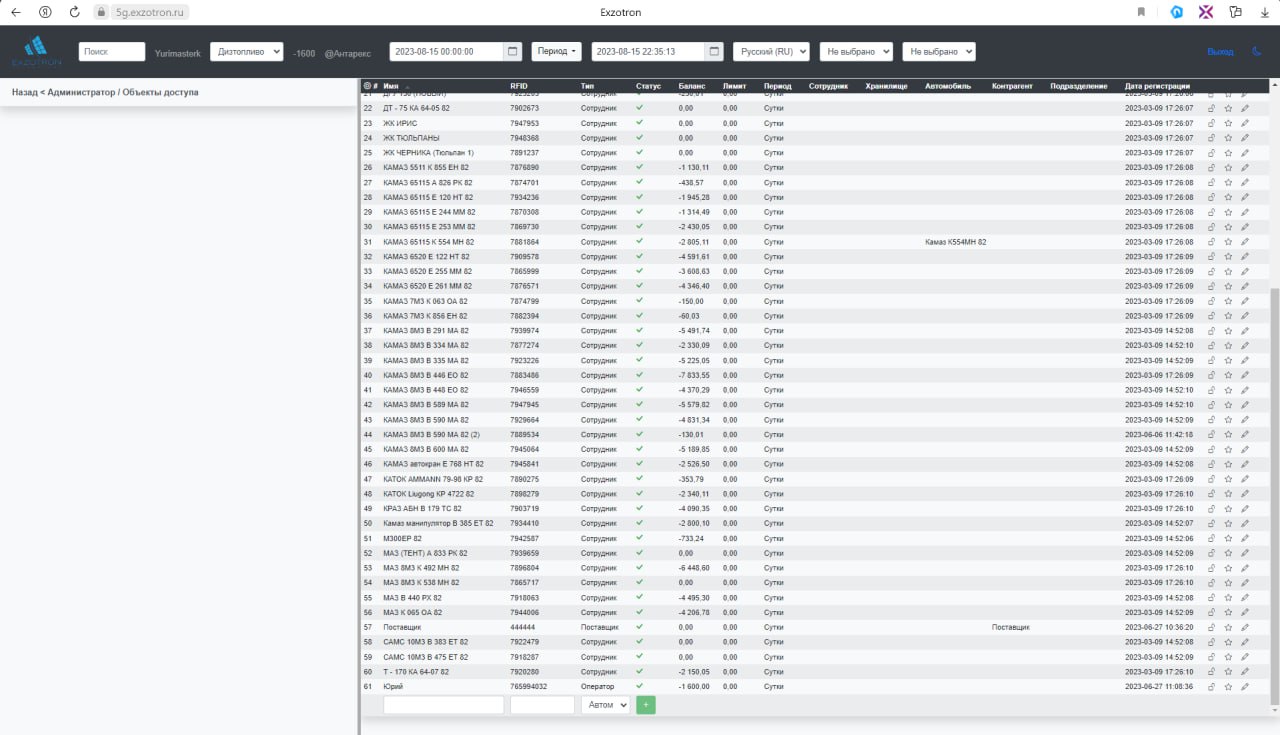Screen dimensions: 1280x735
Task: Sort by Дата регистрации column header
Action: point(1157,86)
